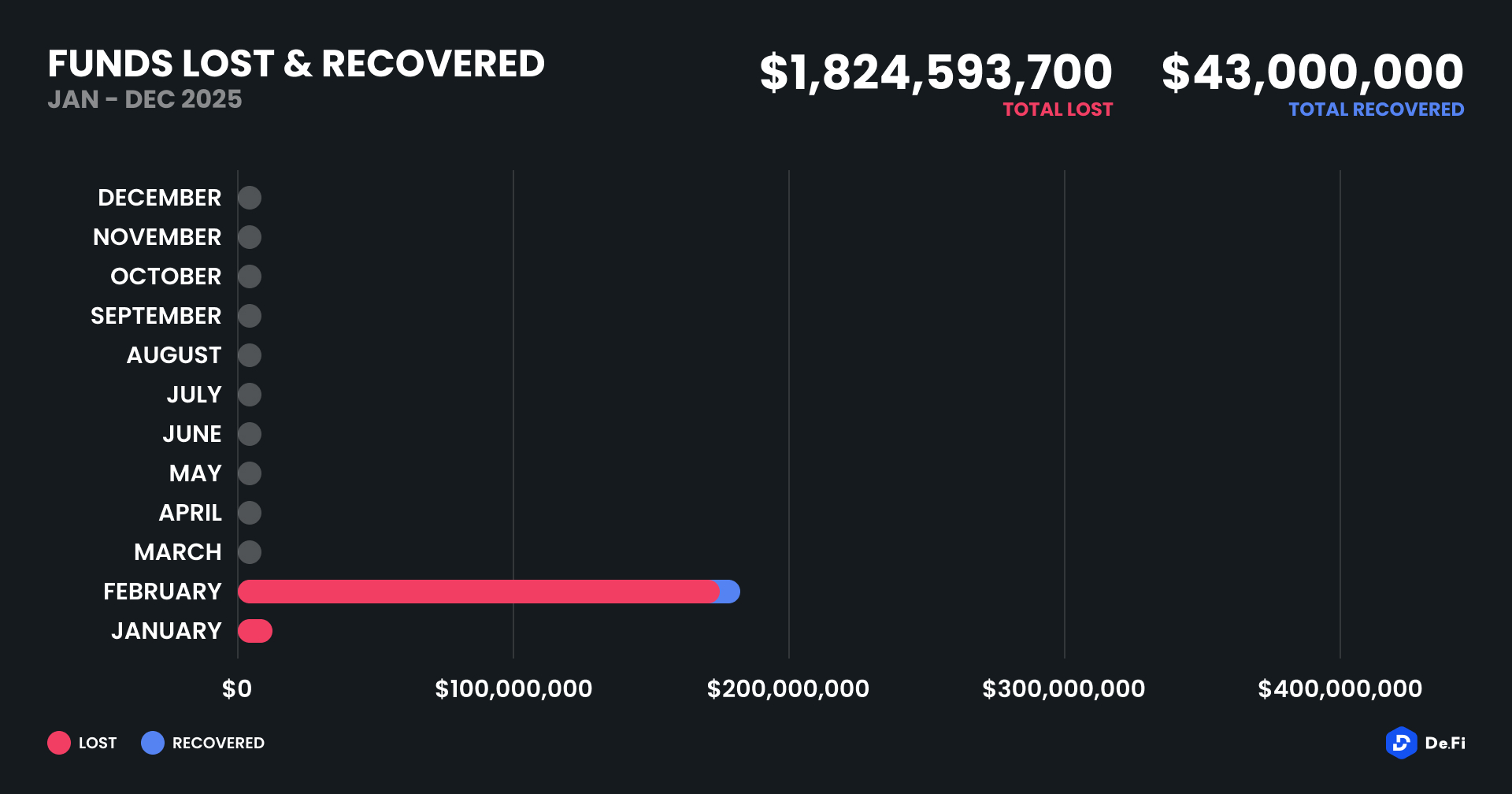Image resolution: width=1512 pixels, height=794 pixels.
Task: Click the November gray dot marker
Action: click(x=250, y=237)
